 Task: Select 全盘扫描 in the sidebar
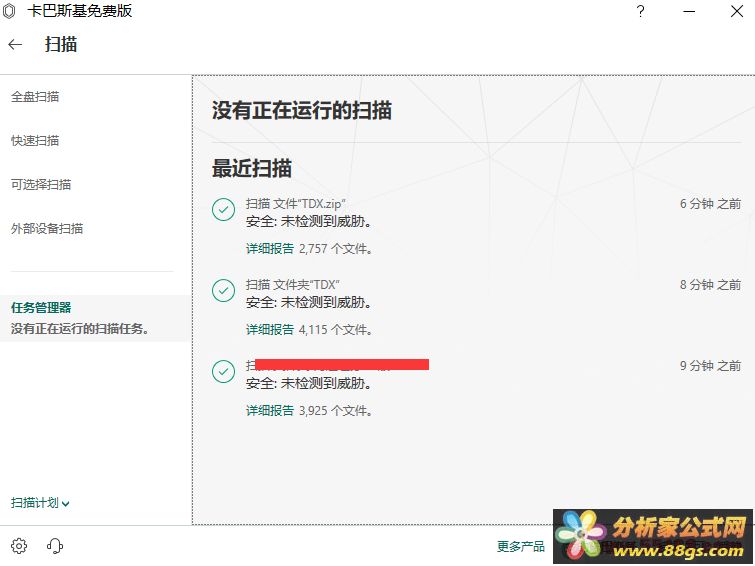(35, 97)
